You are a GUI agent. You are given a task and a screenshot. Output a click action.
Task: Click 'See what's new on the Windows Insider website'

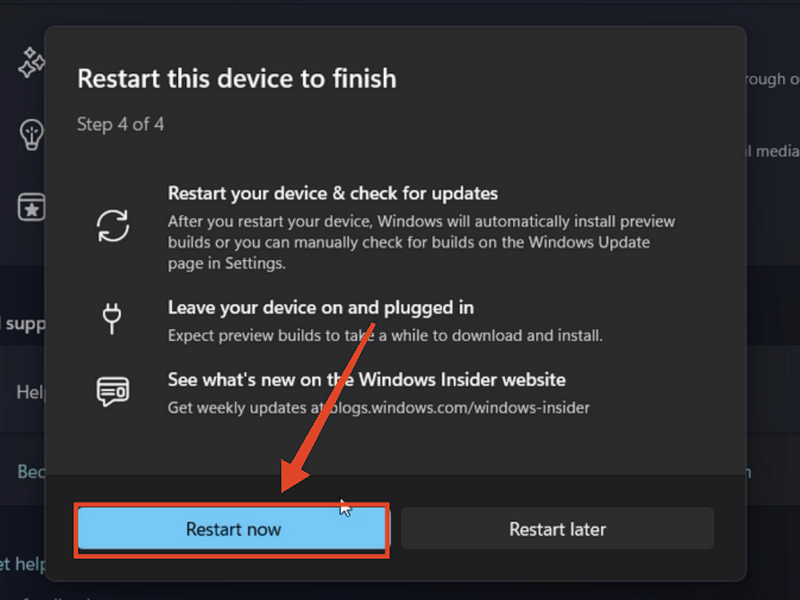click(366, 380)
